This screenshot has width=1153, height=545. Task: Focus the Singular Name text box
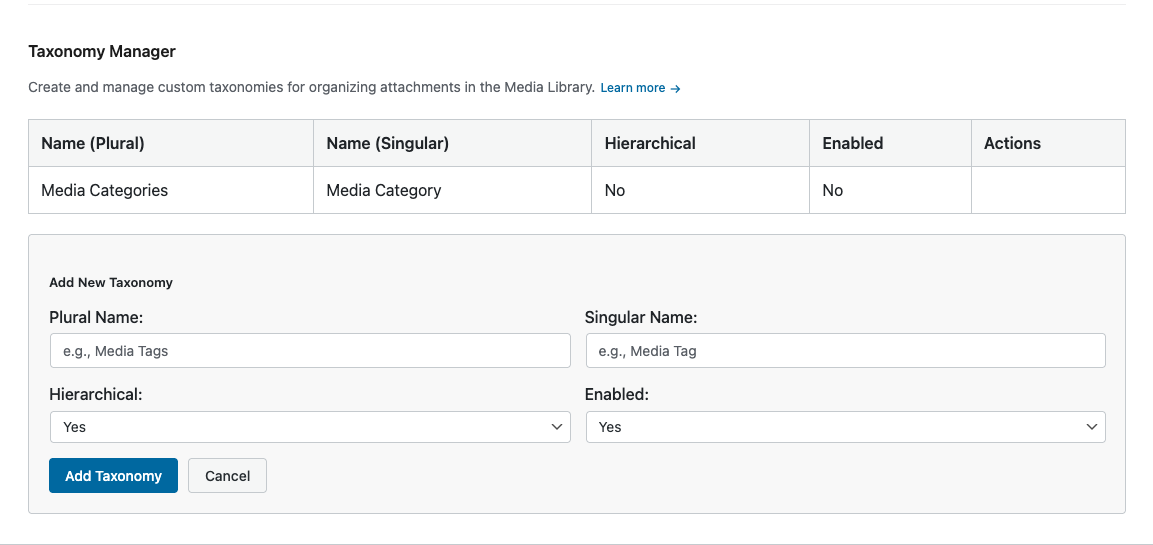point(845,351)
